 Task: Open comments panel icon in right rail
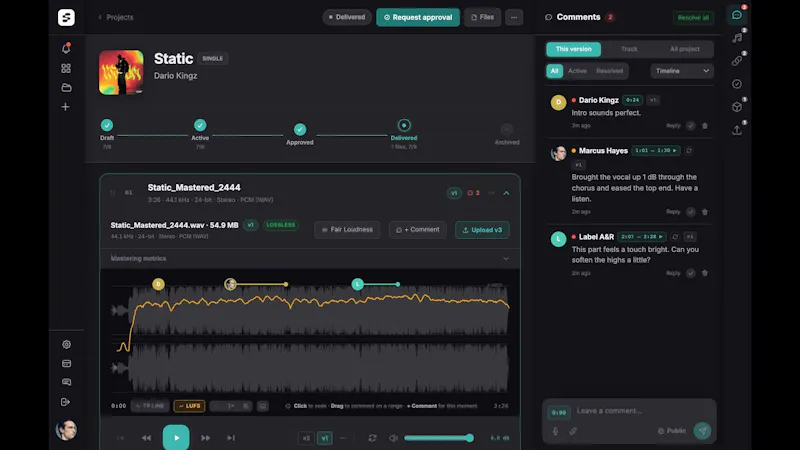point(737,15)
